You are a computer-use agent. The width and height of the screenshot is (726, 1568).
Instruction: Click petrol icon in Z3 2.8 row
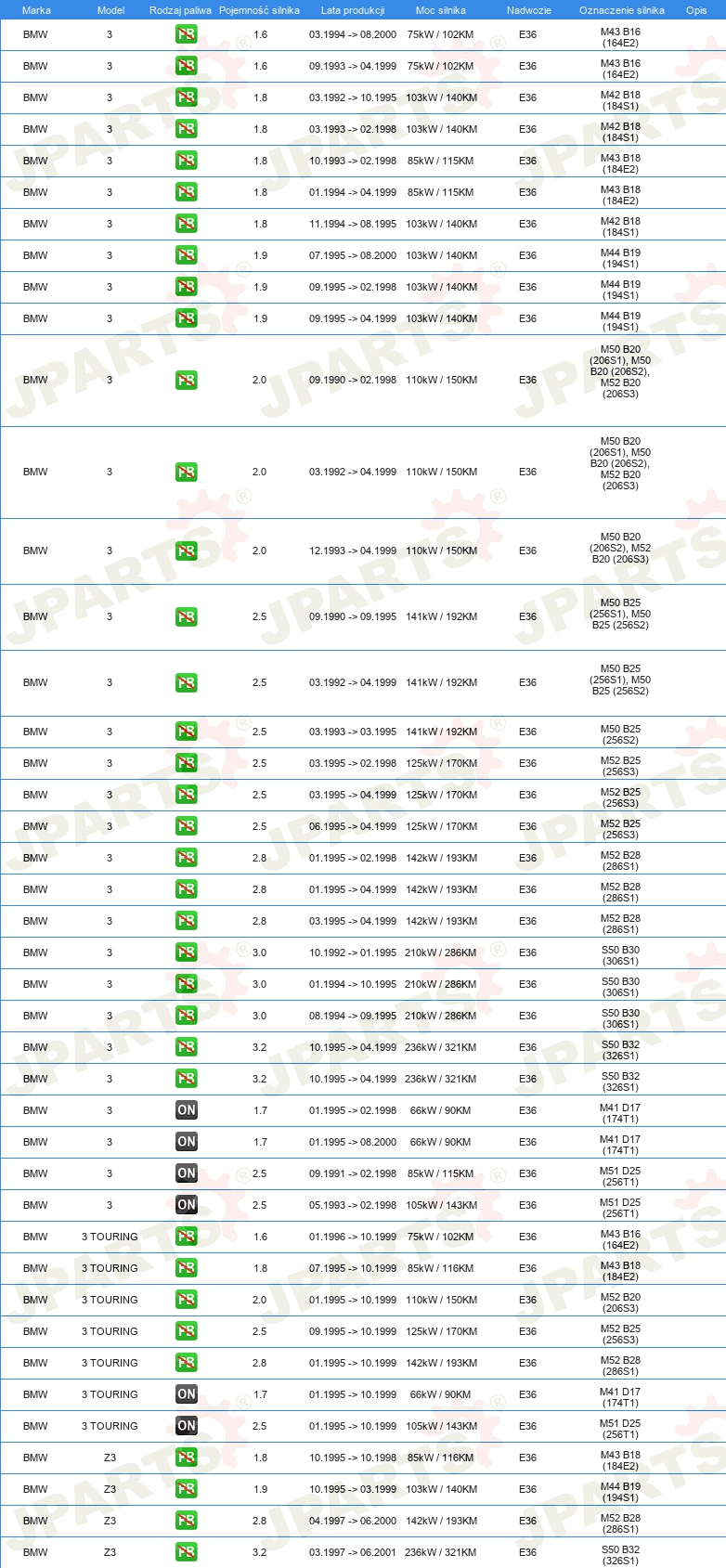click(187, 1521)
